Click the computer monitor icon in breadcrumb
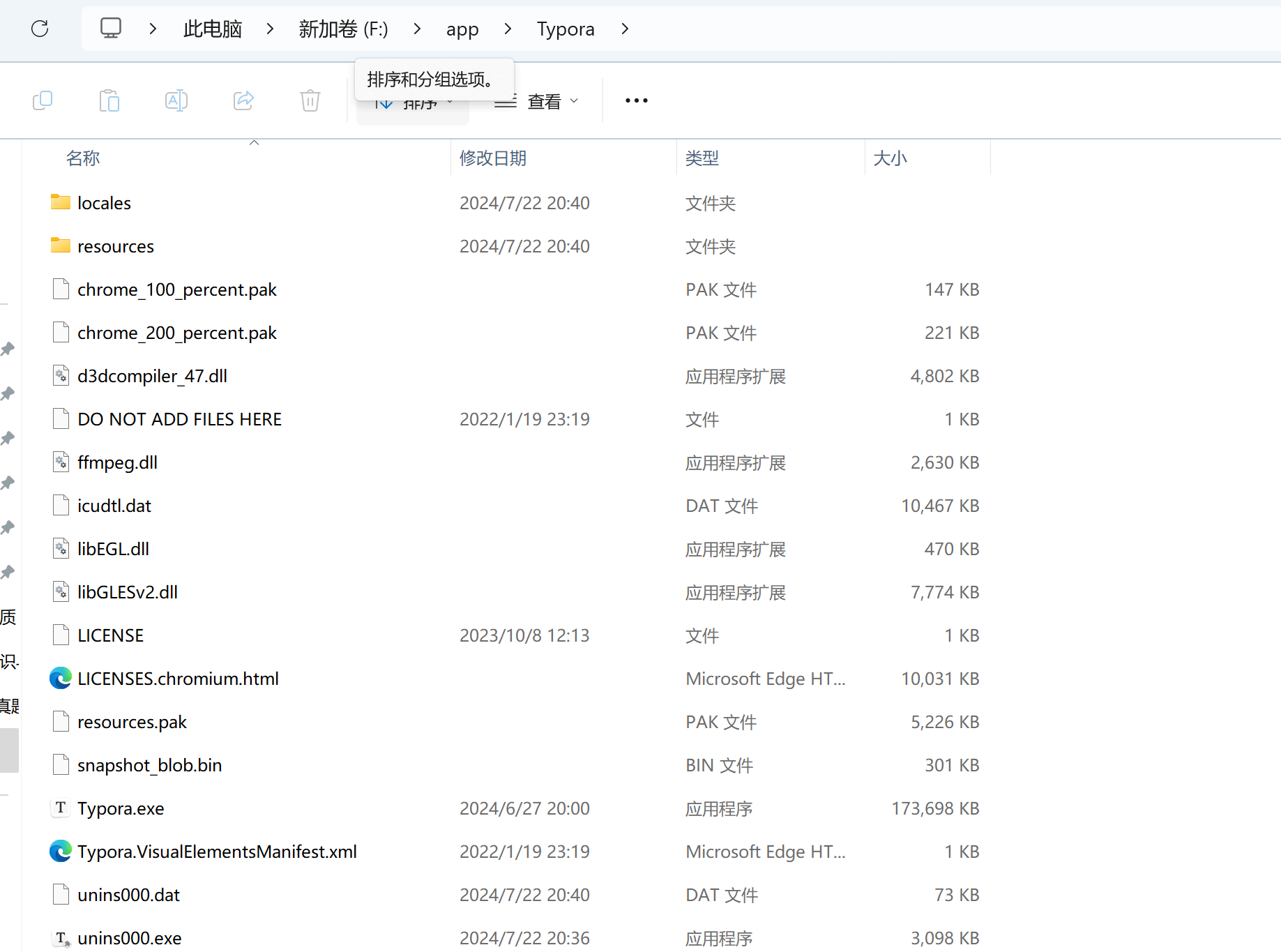The height and width of the screenshot is (952, 1281). pyautogui.click(x=111, y=29)
